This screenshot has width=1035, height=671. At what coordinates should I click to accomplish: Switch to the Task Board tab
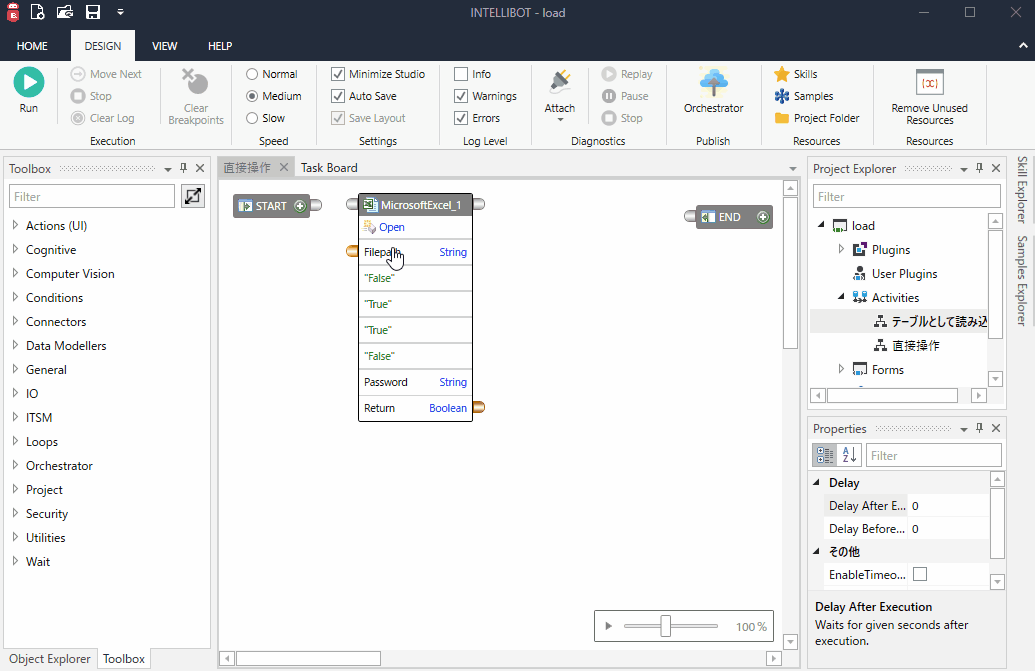click(x=330, y=168)
